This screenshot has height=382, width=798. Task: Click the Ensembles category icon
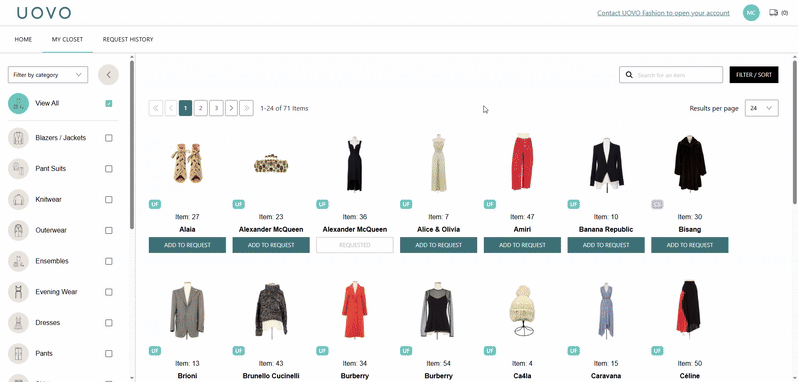(x=18, y=261)
